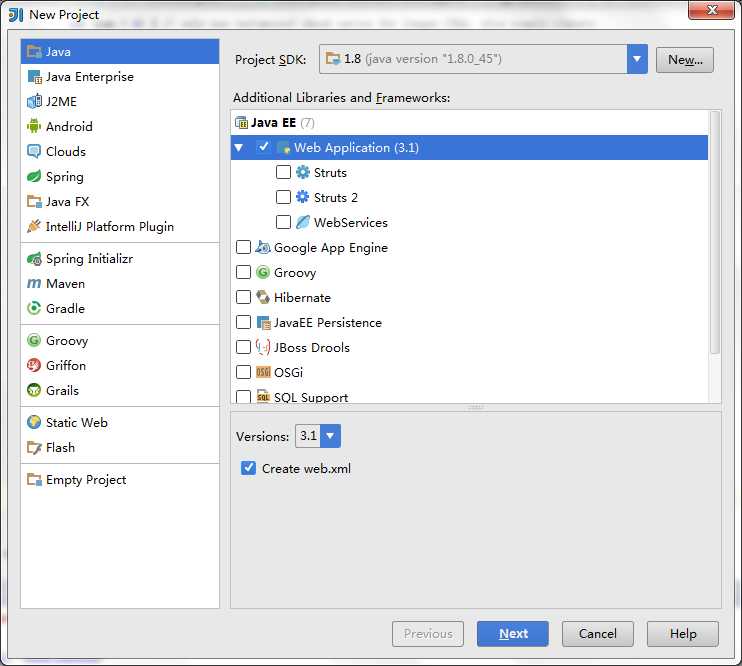
Task: Click the SQL Support label
Action: [311, 398]
